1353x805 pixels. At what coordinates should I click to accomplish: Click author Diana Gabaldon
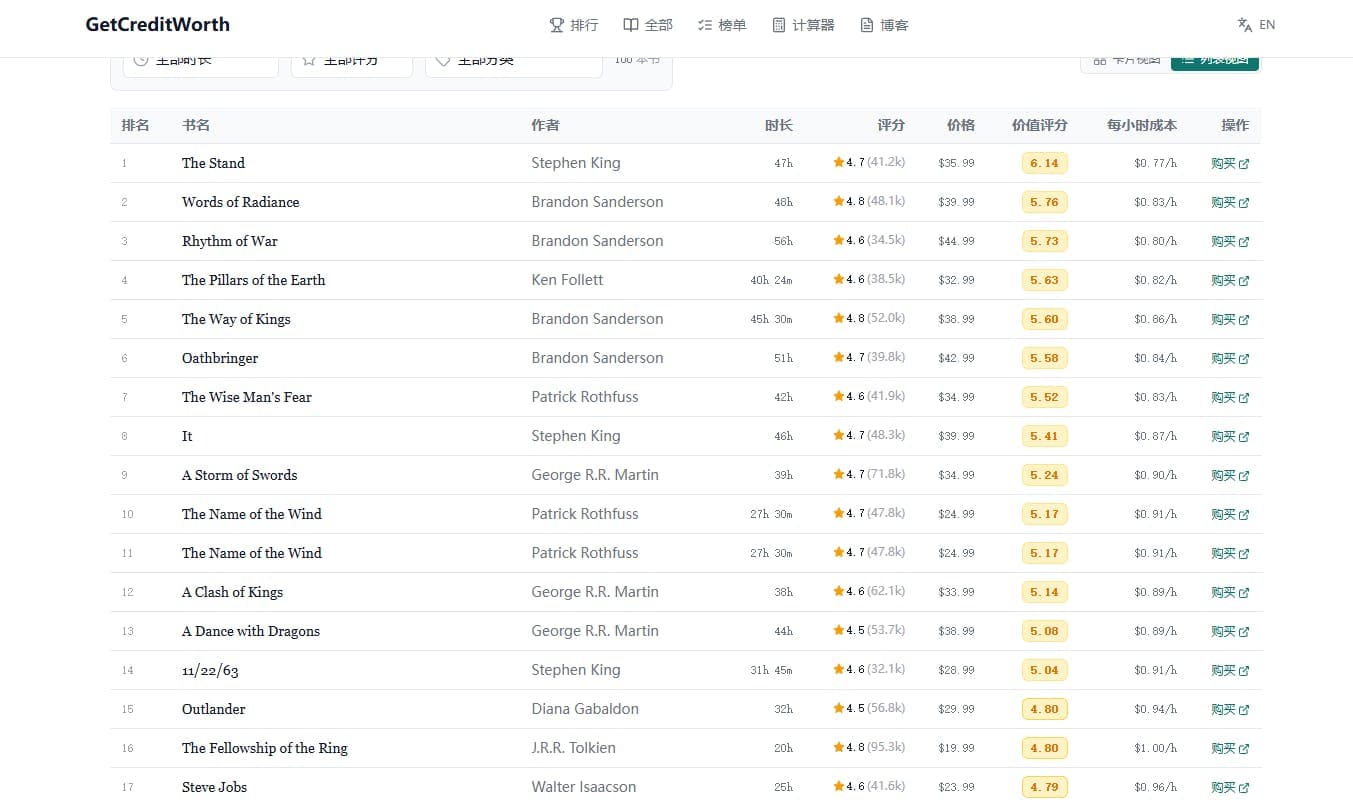[x=585, y=709]
